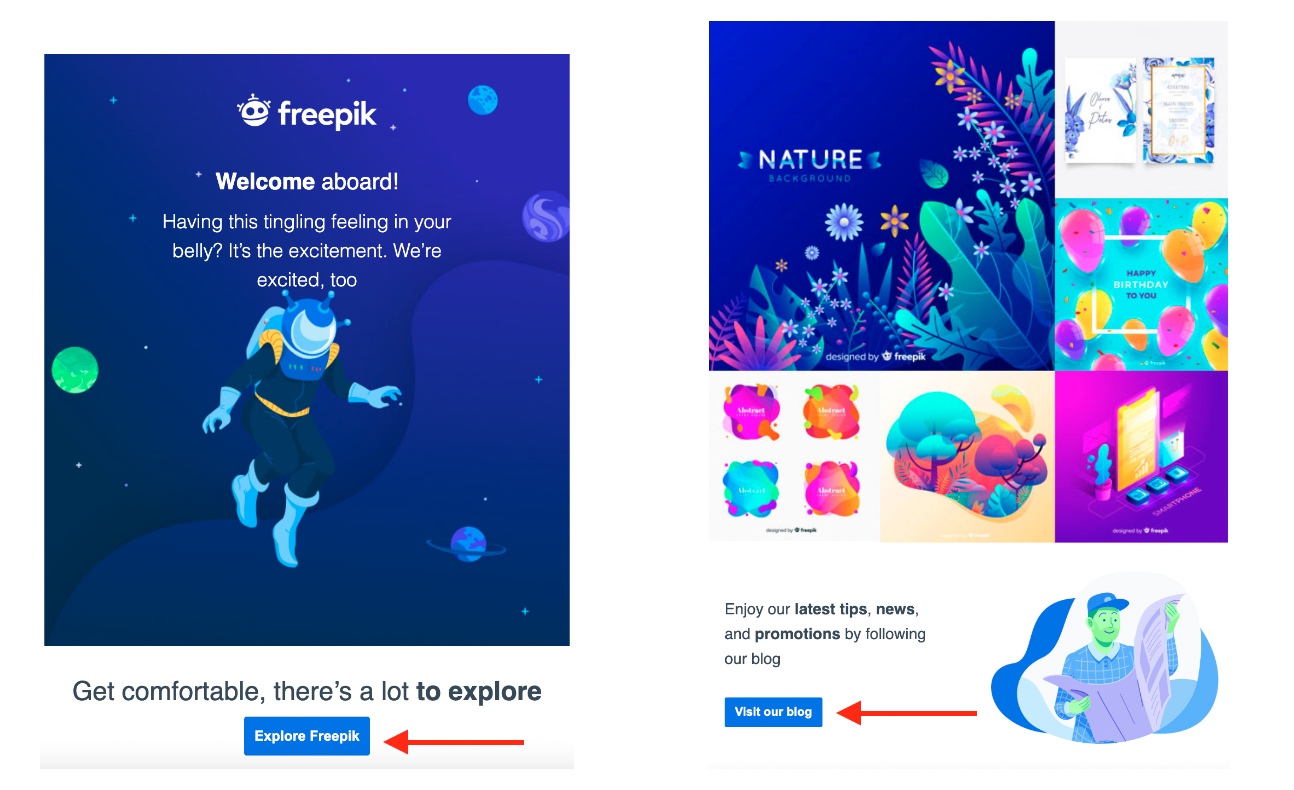Viewport: 1294px width, 790px height.
Task: Click the 'to explore' headline text
Action: pyautogui.click(x=479, y=691)
